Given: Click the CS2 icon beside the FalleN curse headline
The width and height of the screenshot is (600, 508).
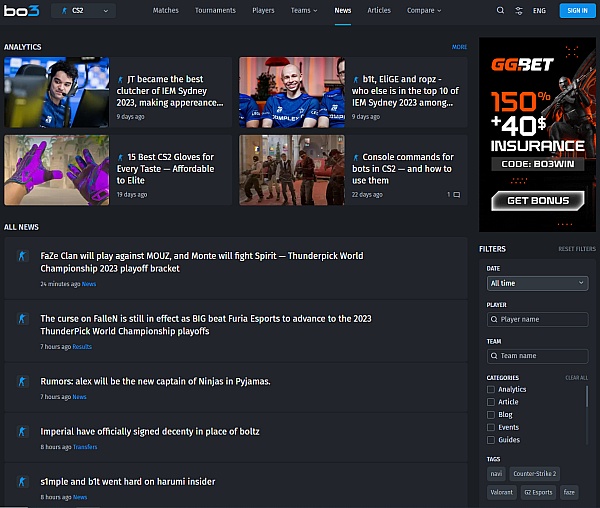Looking at the screenshot, I should pyautogui.click(x=22, y=319).
